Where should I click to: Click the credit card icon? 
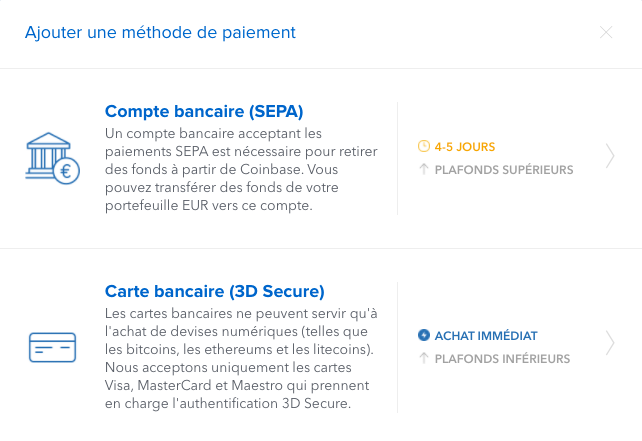(x=52, y=347)
